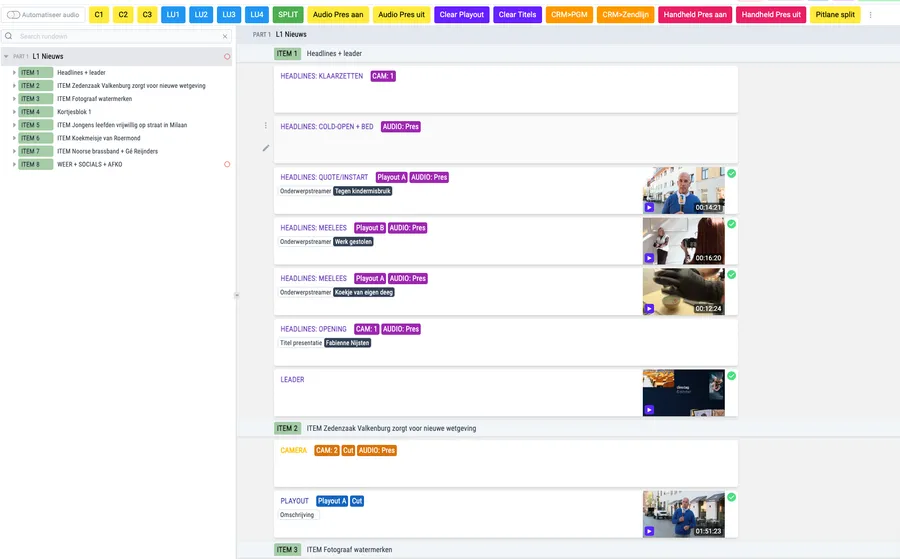Collapse the PART 1 L1 Nieuws tree
The width and height of the screenshot is (900, 559).
point(6,56)
